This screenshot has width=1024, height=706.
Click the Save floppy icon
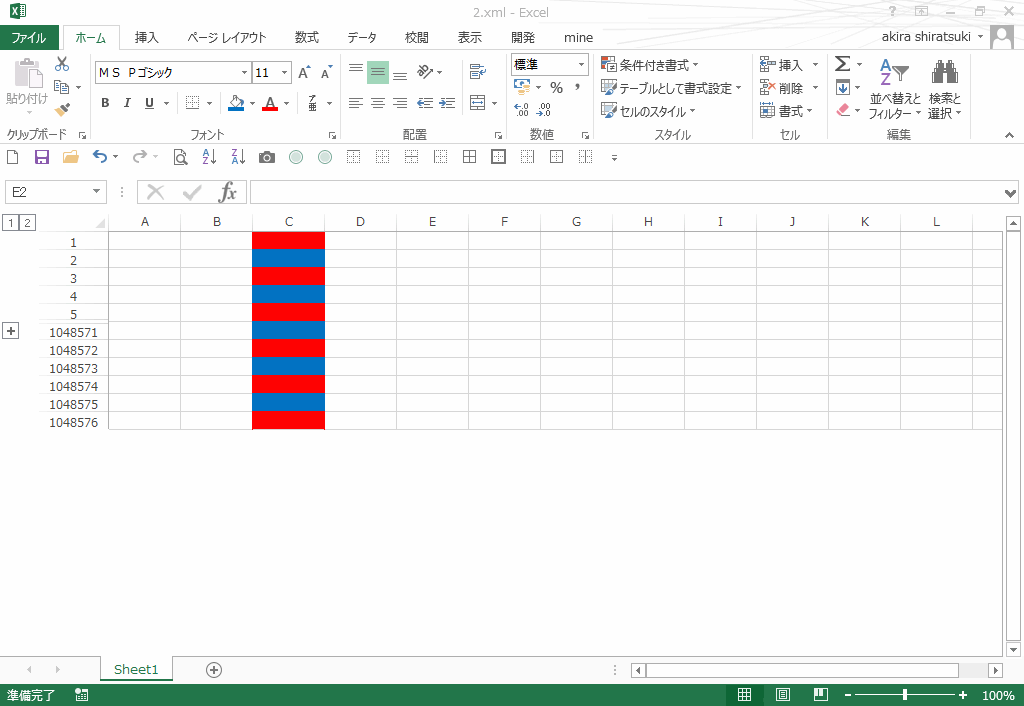(x=42, y=157)
